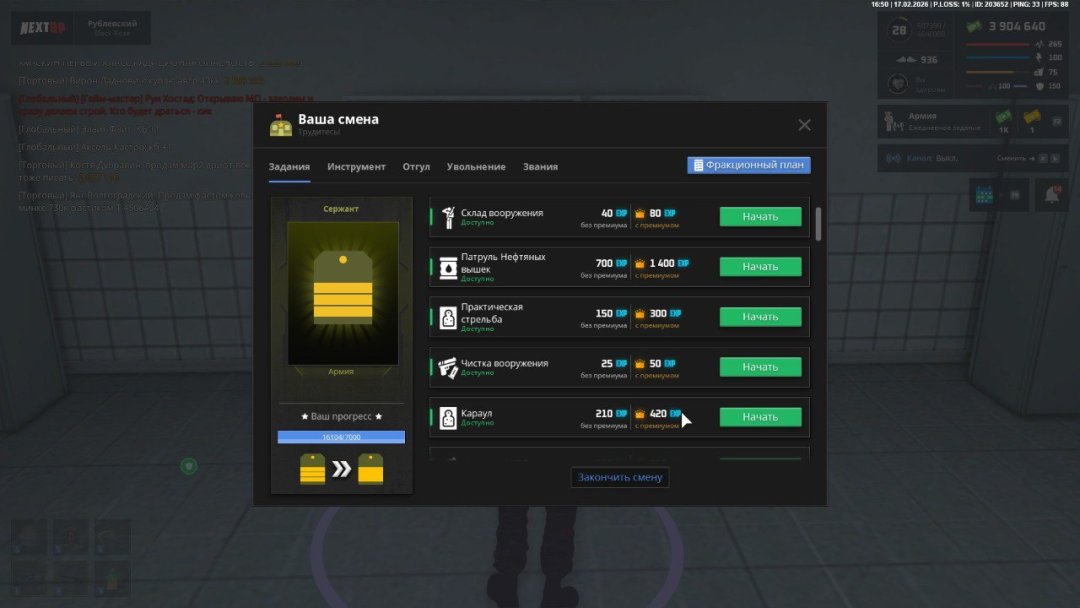Open the Звания tab
Image resolution: width=1080 pixels, height=608 pixels.
point(540,167)
